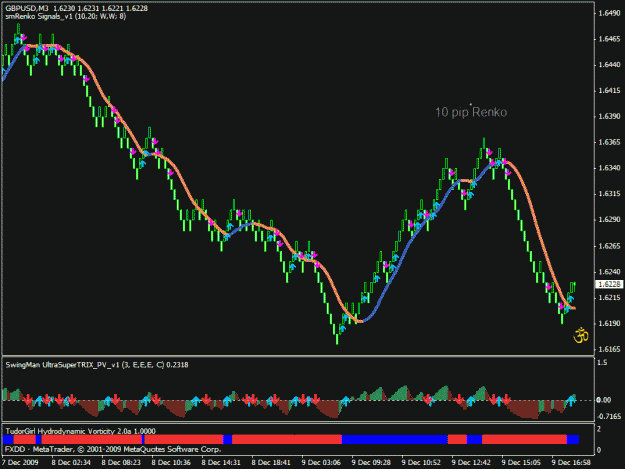
Task: Click the FXDD MetaTrader copyright text
Action: (x=113, y=449)
